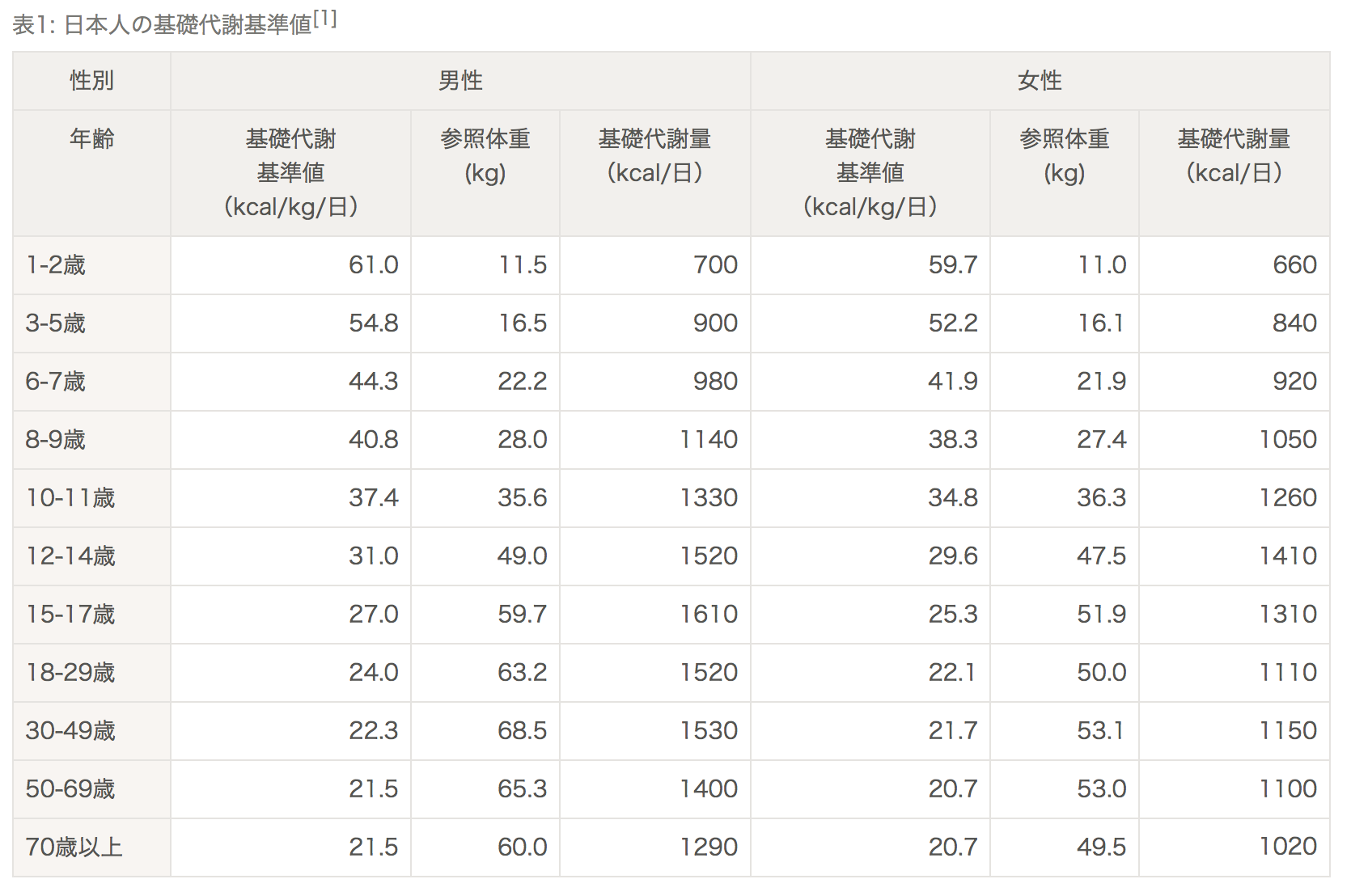
Task: Click the female 参照体重 (kg) column header
Action: click(x=1064, y=155)
